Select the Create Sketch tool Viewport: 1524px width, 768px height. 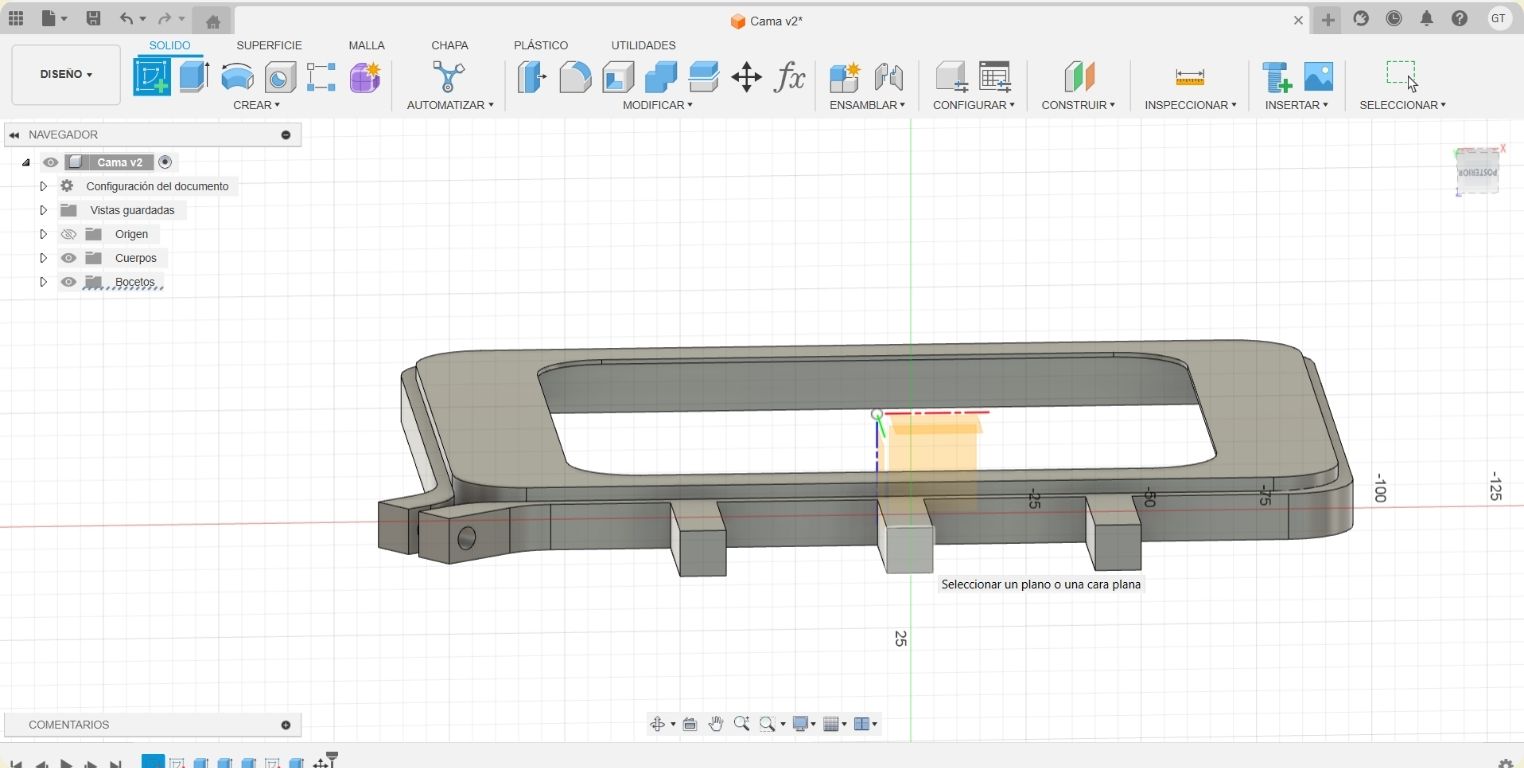(x=152, y=77)
